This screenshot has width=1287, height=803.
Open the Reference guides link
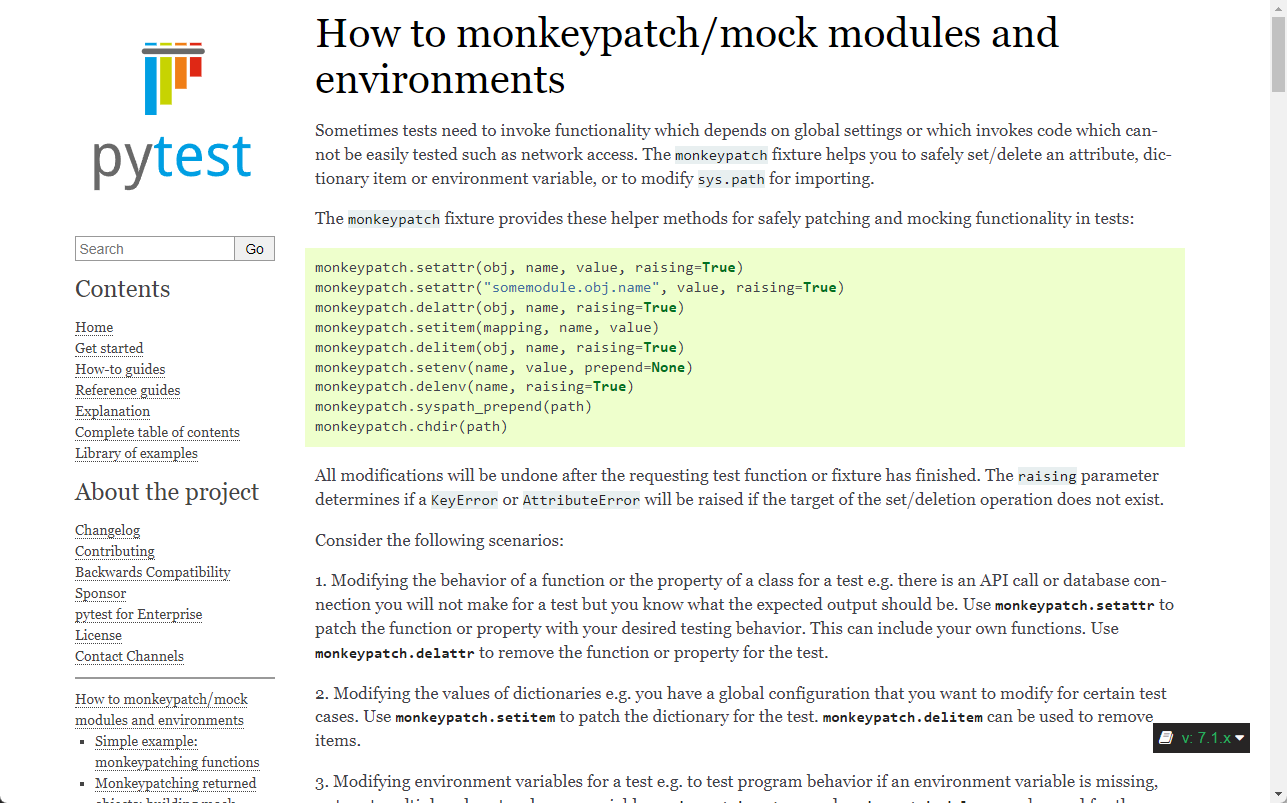pyautogui.click(x=128, y=390)
